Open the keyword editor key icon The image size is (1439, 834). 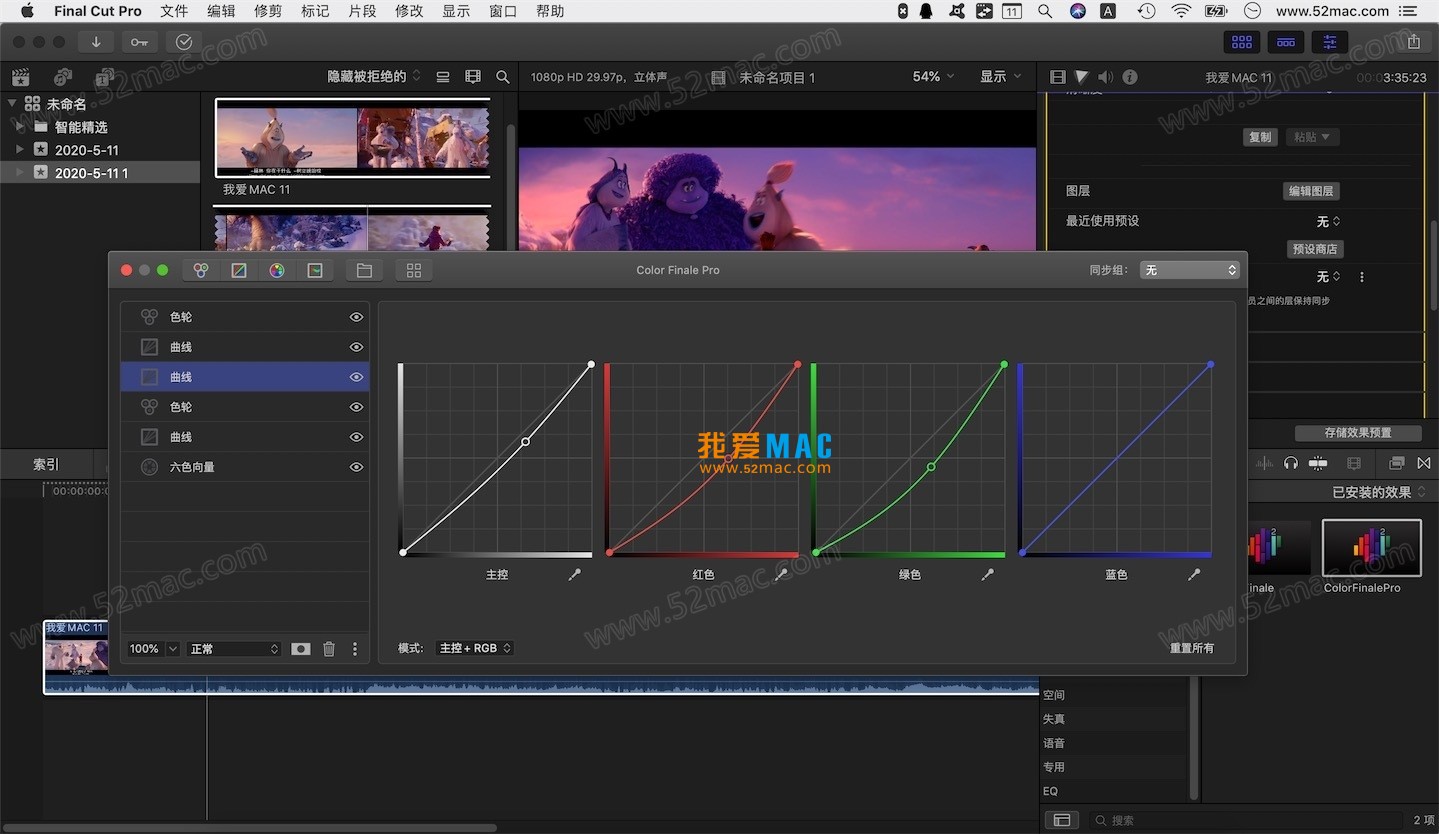139,42
